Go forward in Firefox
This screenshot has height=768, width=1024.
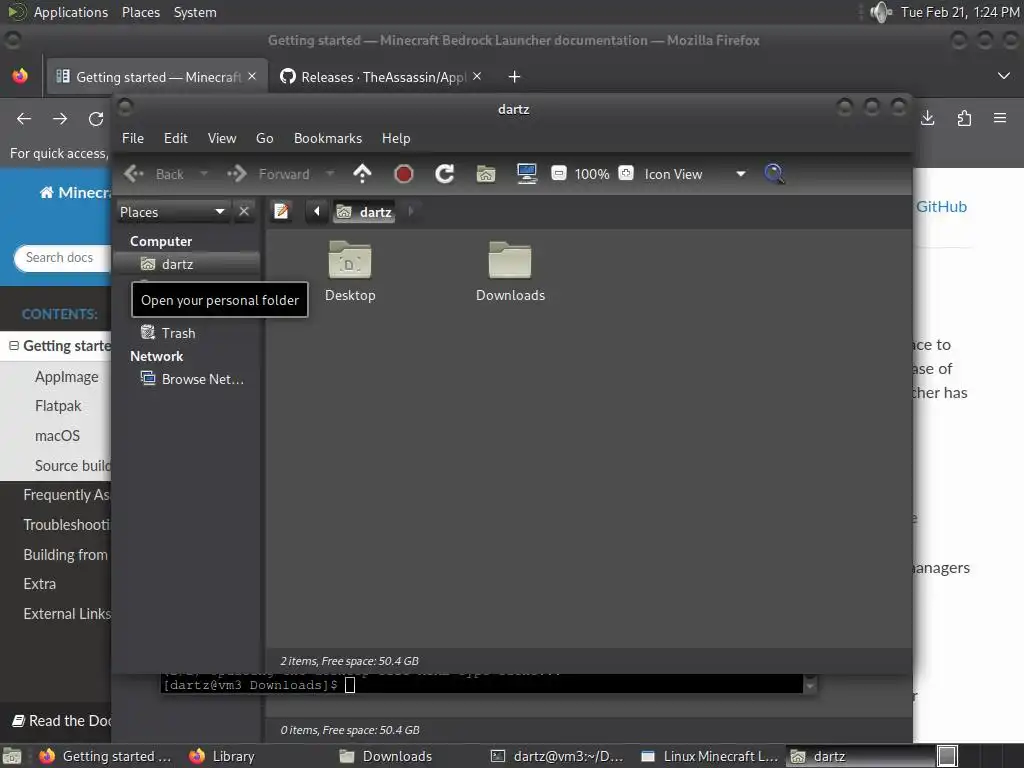point(60,118)
